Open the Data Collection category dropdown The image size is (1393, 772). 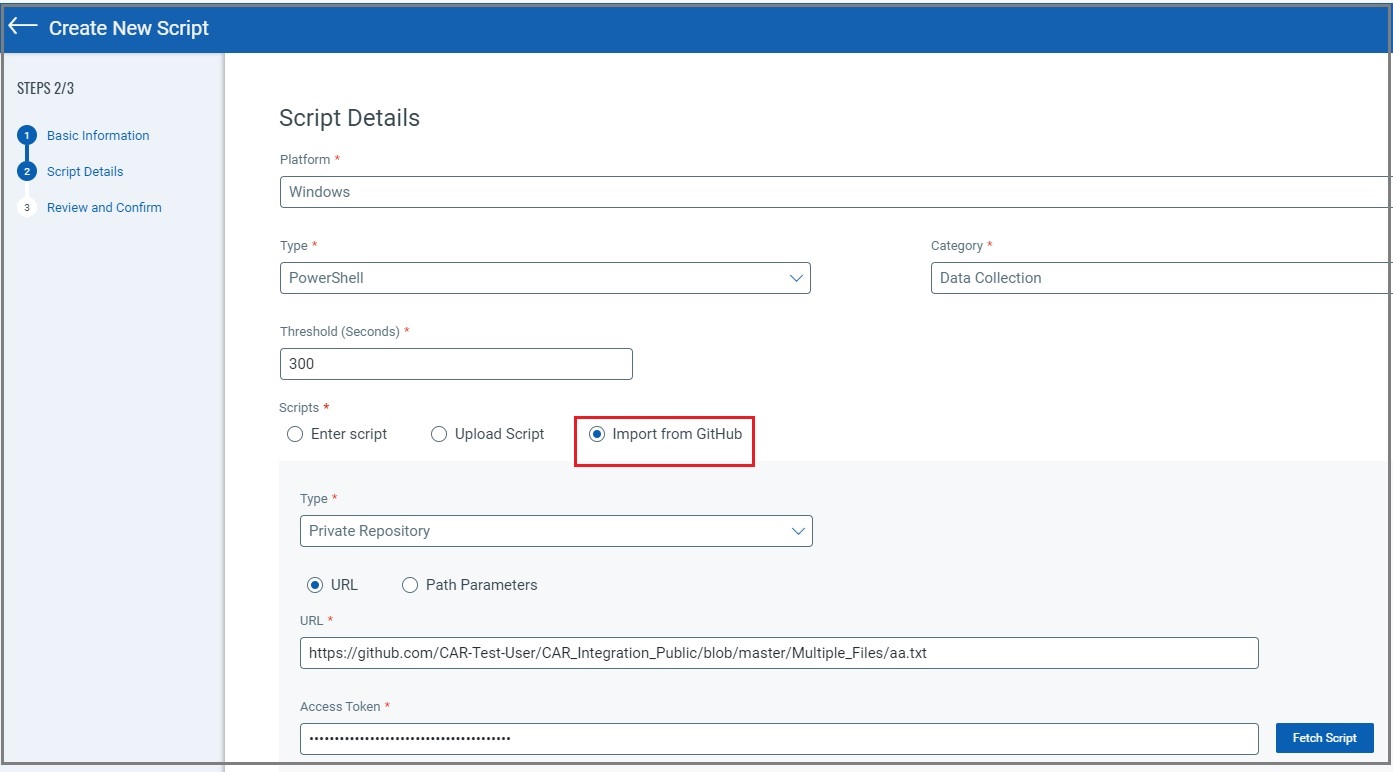1160,278
